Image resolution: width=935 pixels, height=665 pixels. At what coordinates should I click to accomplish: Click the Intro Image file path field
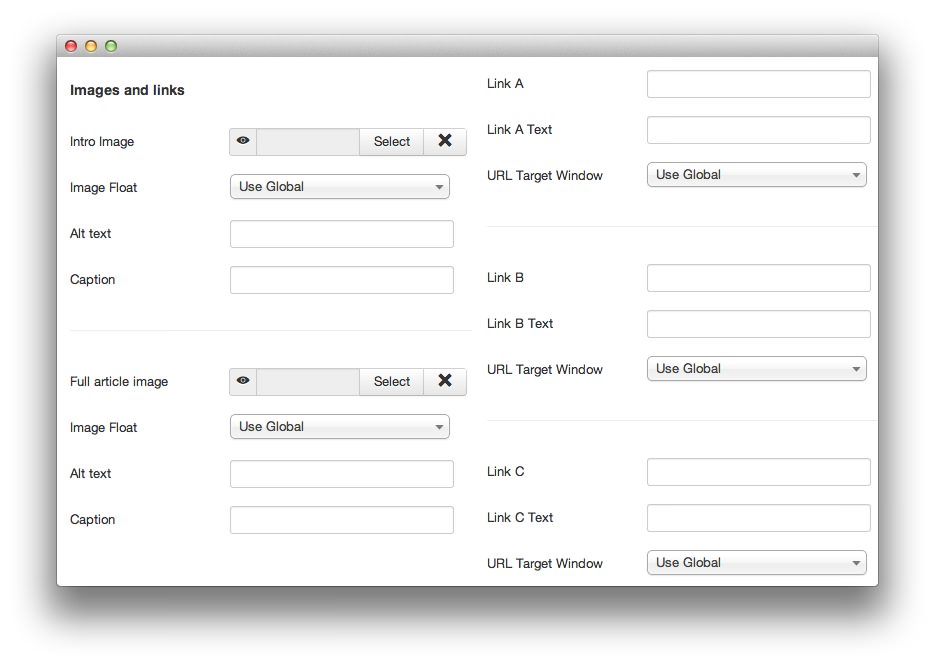pyautogui.click(x=308, y=142)
